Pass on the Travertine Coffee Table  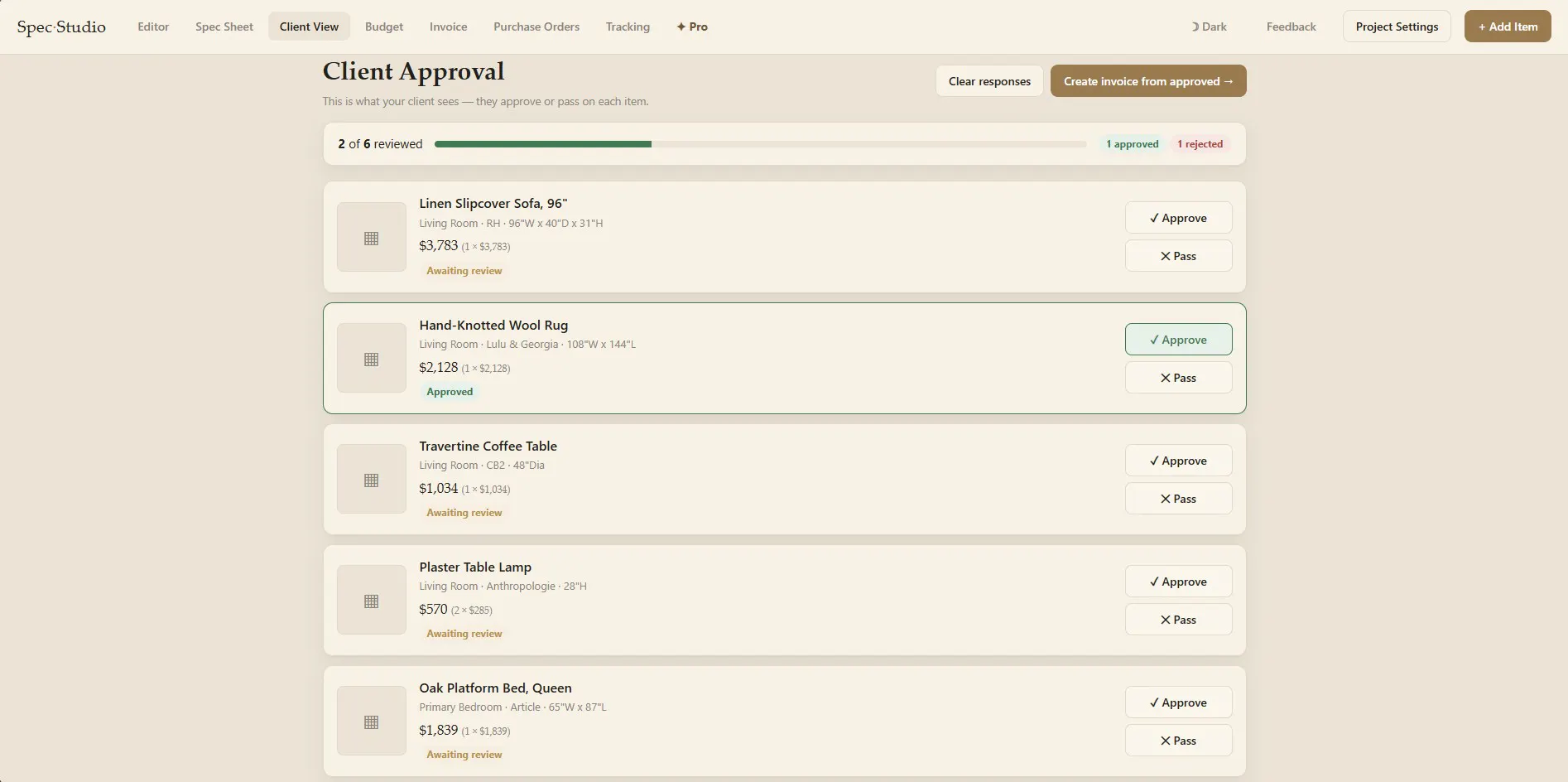coord(1178,499)
